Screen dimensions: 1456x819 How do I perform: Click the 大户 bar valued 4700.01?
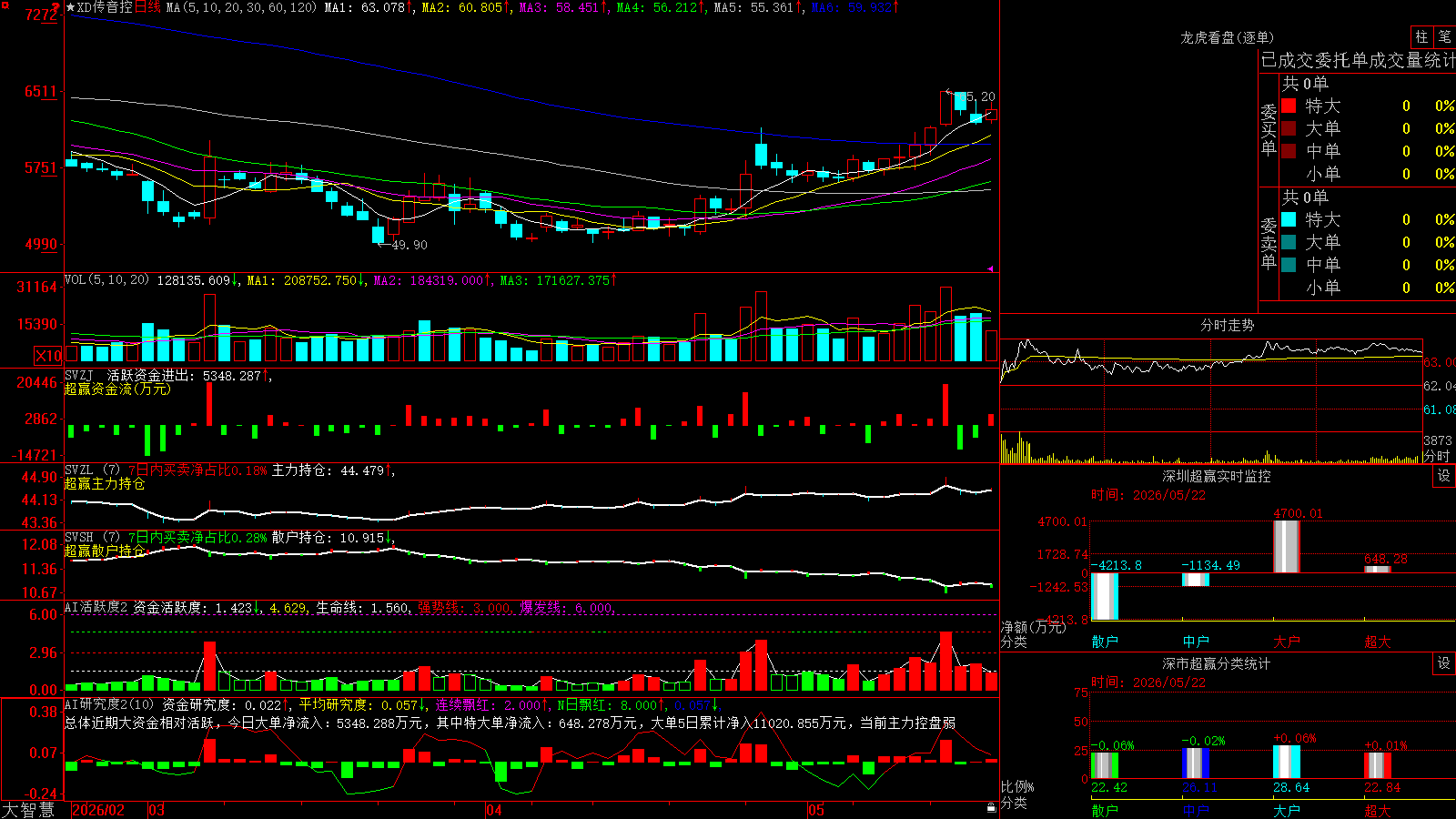coord(1287,546)
